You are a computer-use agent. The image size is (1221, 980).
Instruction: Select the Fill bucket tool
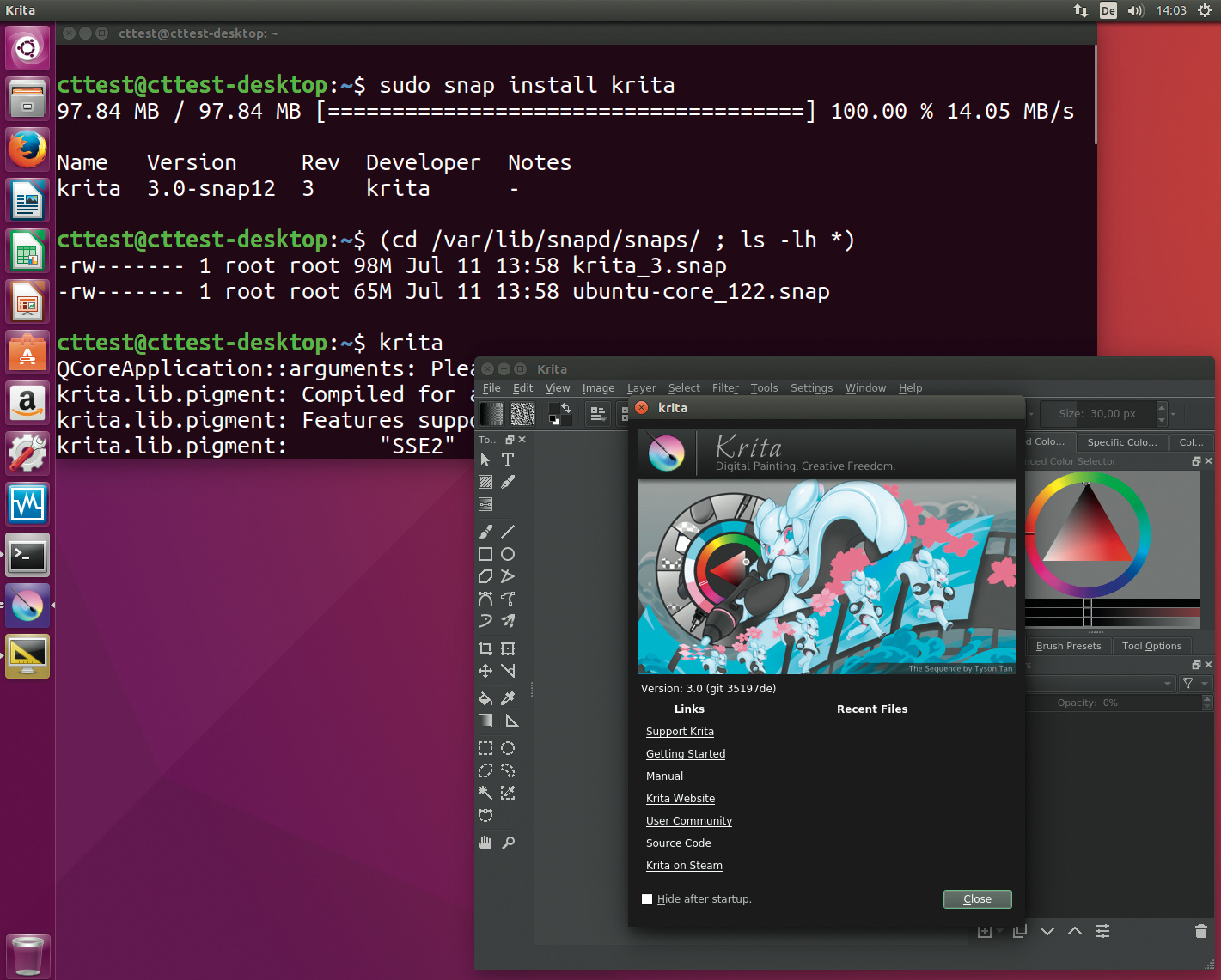tap(485, 698)
